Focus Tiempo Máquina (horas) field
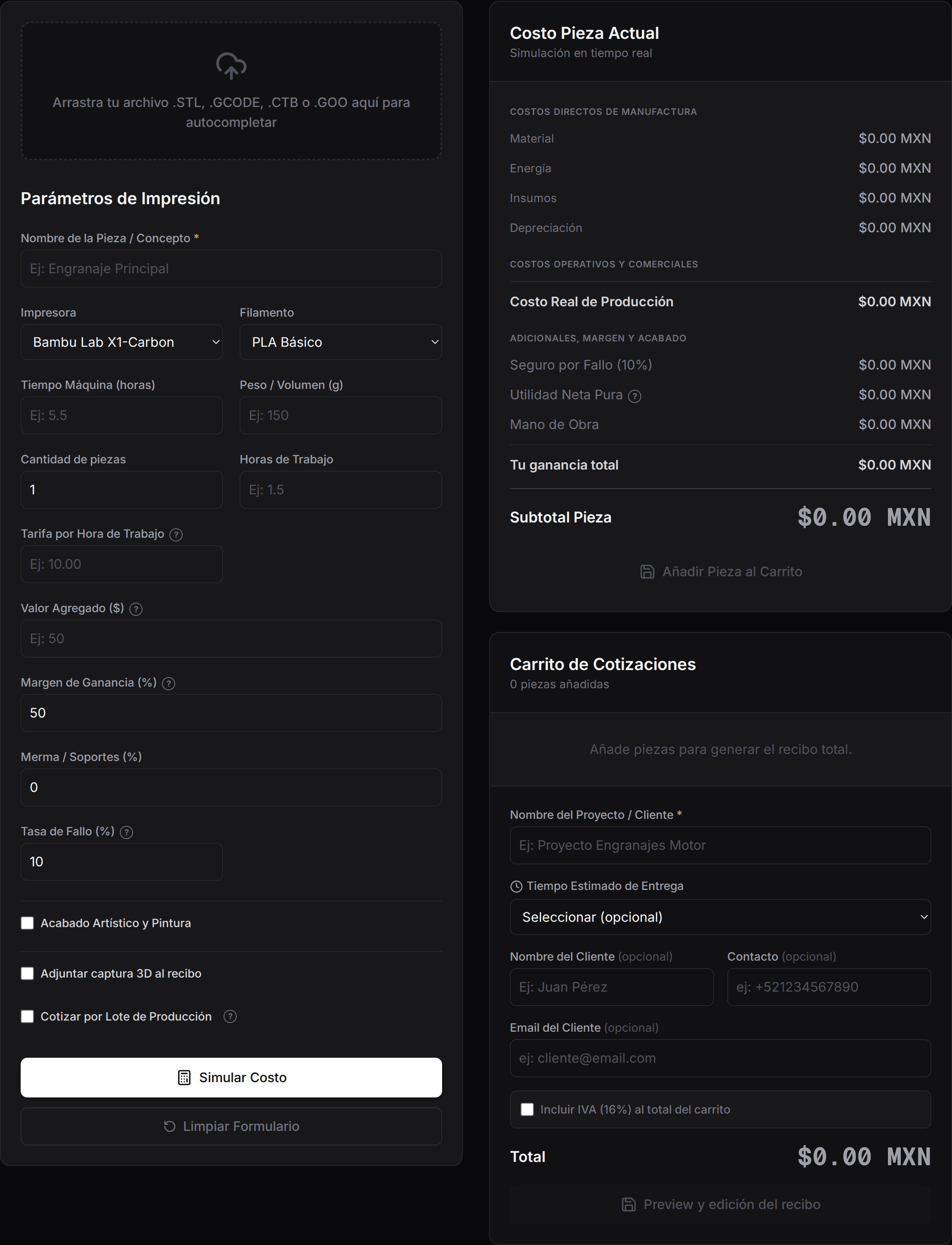Viewport: 952px width, 1245px height. click(x=122, y=415)
